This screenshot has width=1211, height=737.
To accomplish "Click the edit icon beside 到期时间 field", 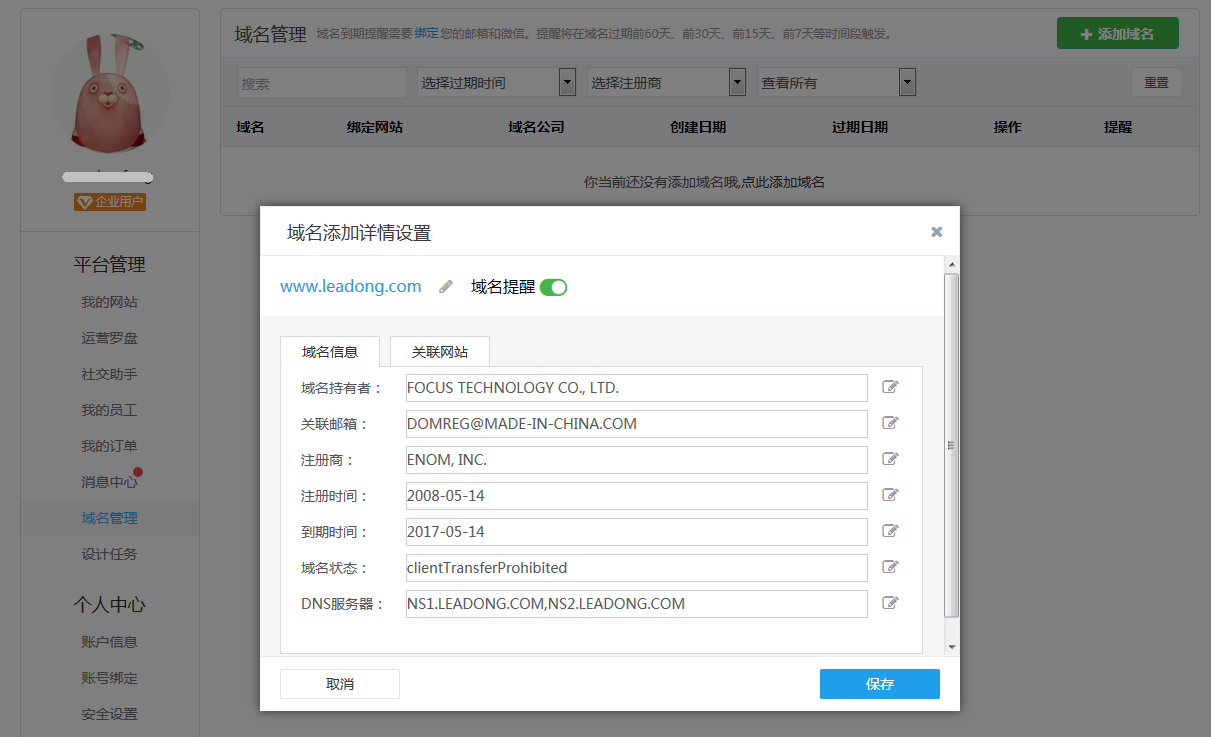I will tap(890, 531).
